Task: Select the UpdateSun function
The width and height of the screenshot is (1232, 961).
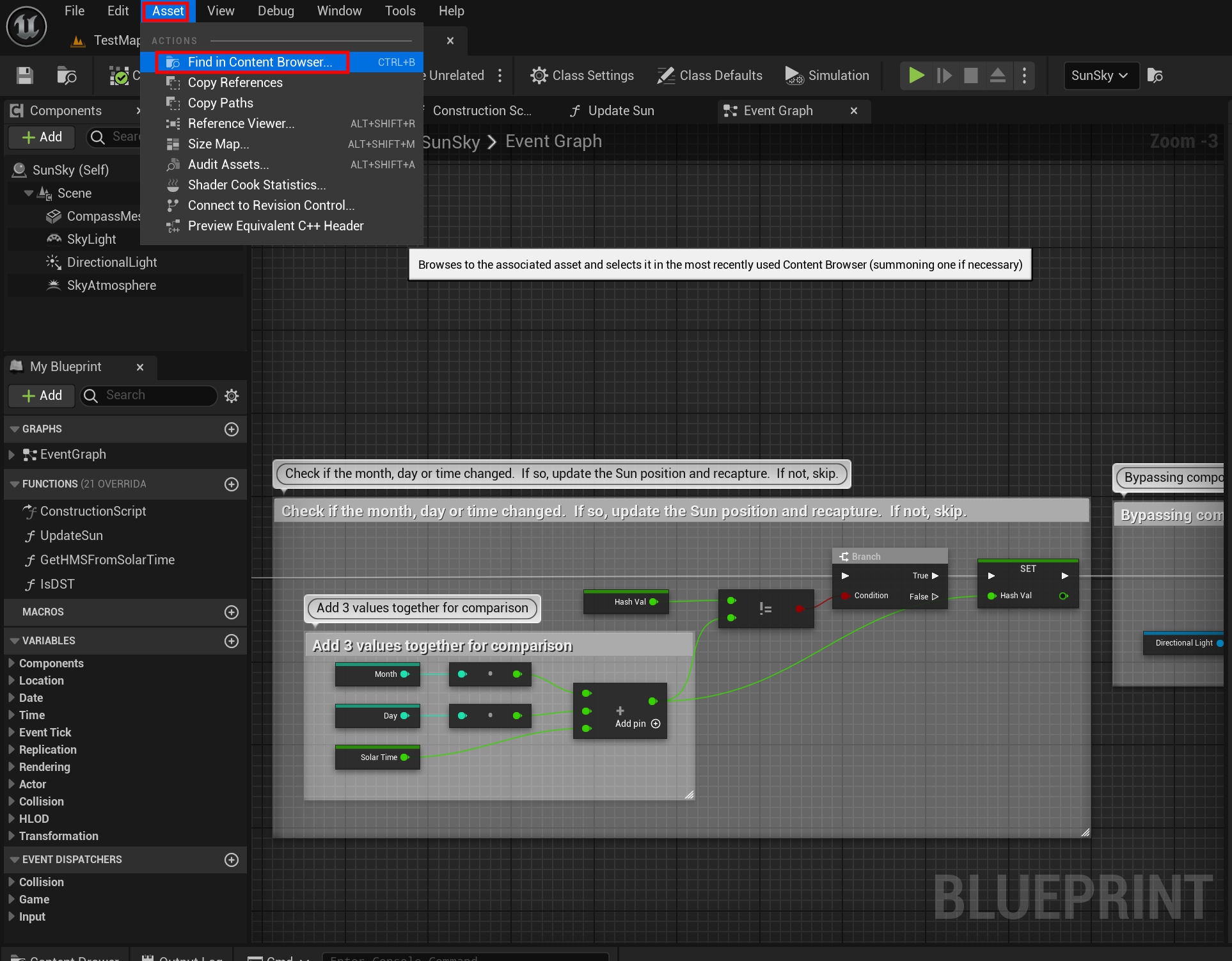Action: click(x=72, y=536)
